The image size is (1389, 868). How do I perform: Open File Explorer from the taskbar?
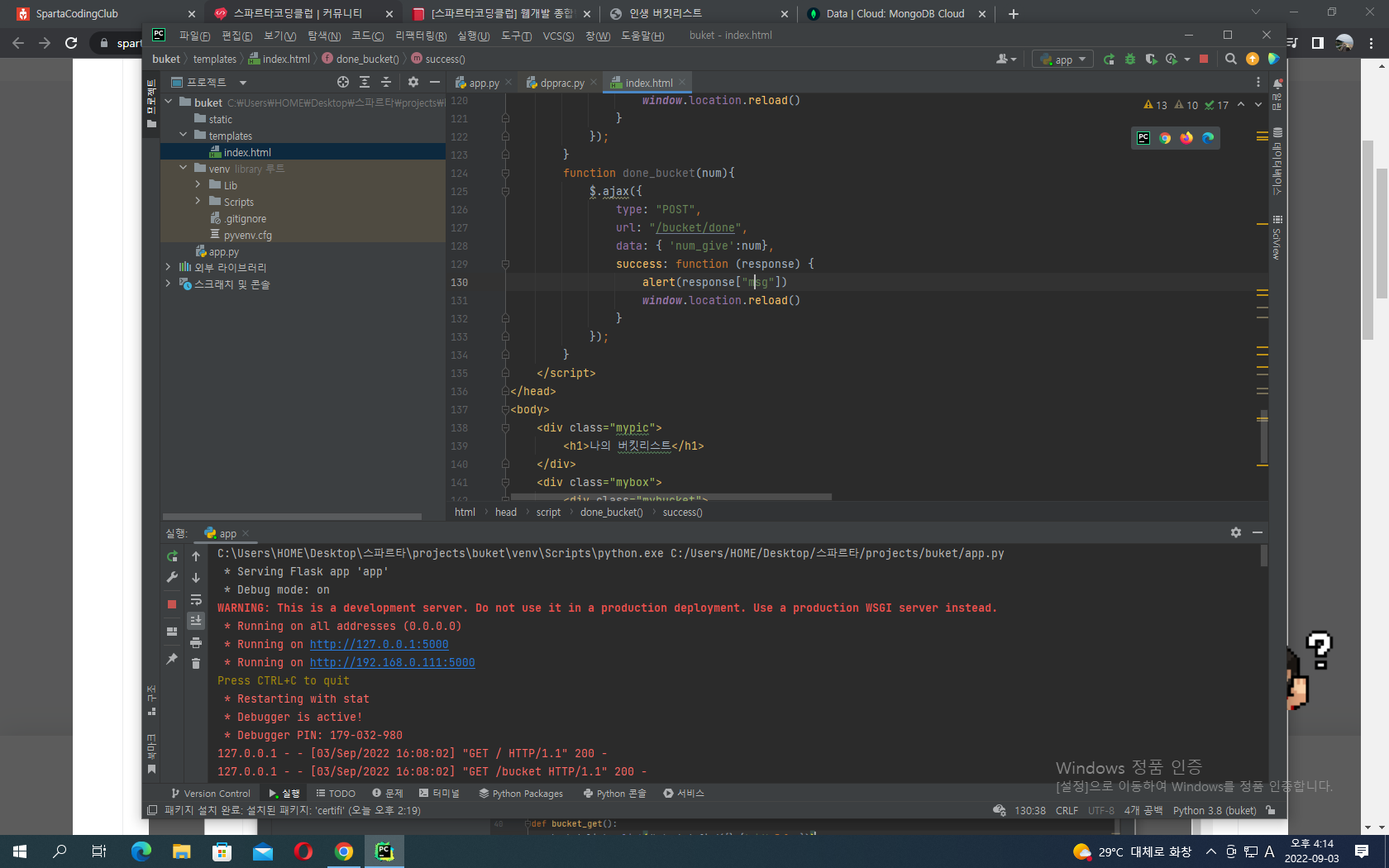(x=182, y=851)
